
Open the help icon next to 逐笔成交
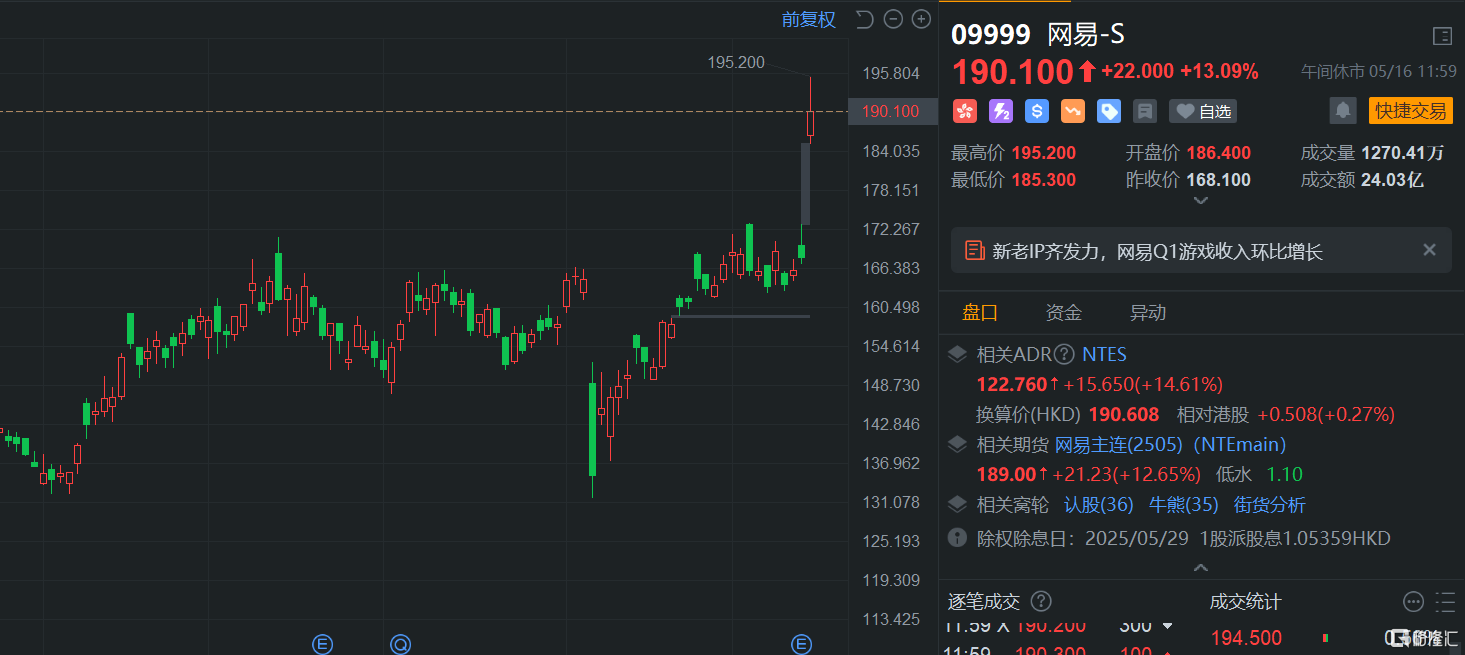coord(1041,601)
